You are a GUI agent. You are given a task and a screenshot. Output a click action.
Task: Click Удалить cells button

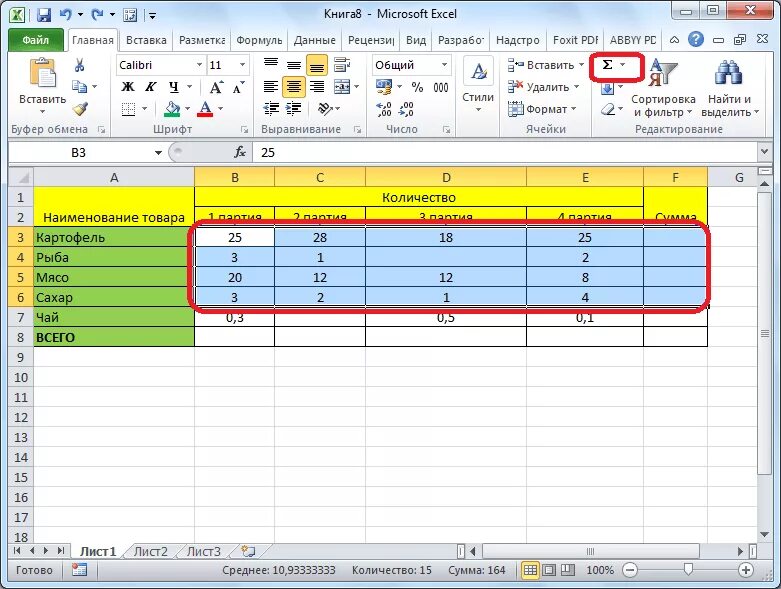point(538,87)
